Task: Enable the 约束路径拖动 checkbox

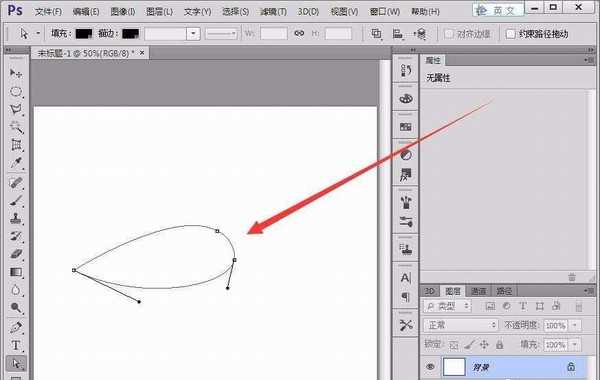Action: pos(510,34)
